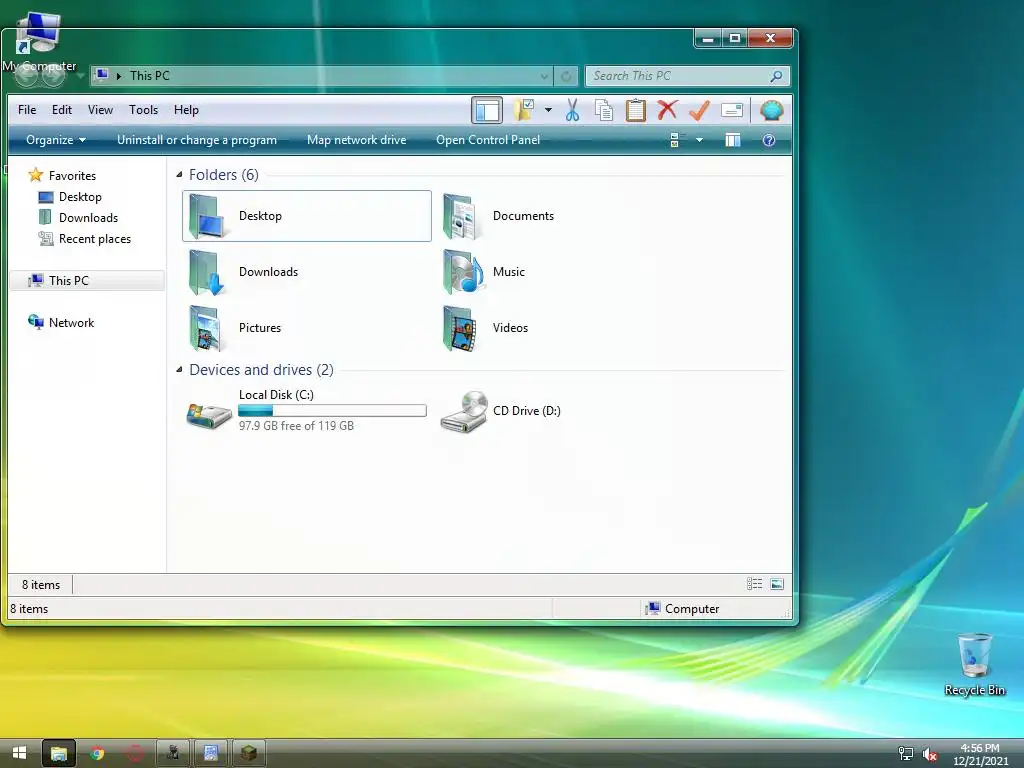Open the Edit menu
Viewport: 1024px width, 768px height.
(62, 110)
